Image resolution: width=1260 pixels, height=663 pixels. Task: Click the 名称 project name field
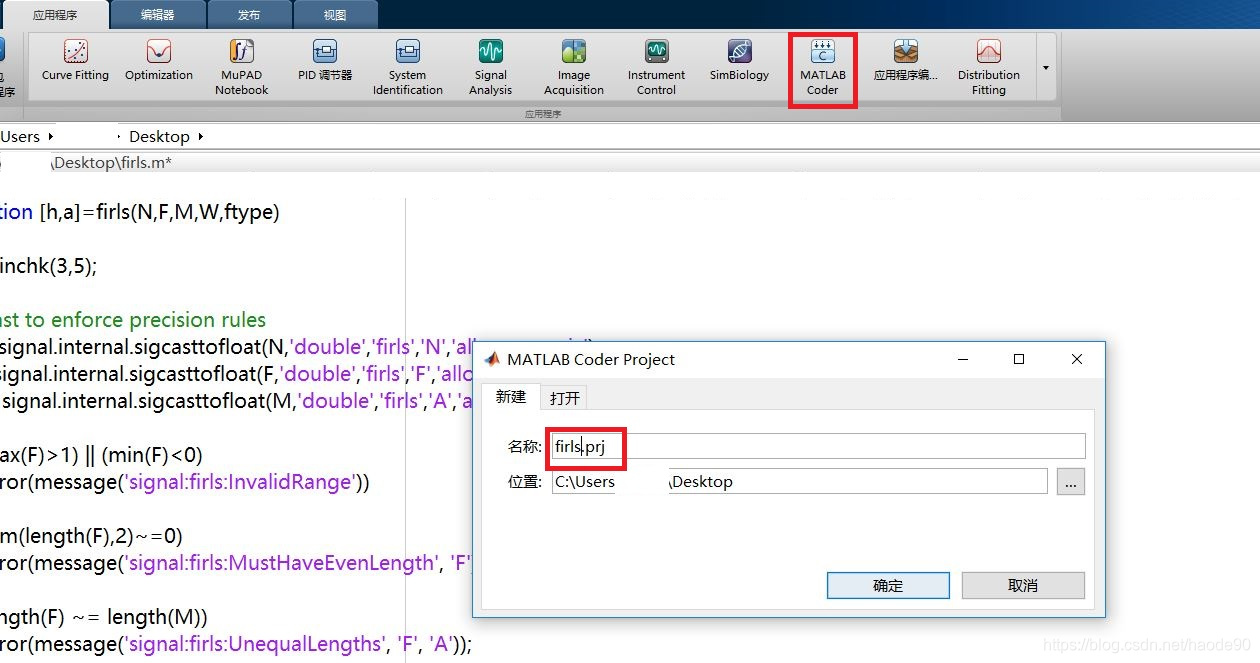(817, 446)
